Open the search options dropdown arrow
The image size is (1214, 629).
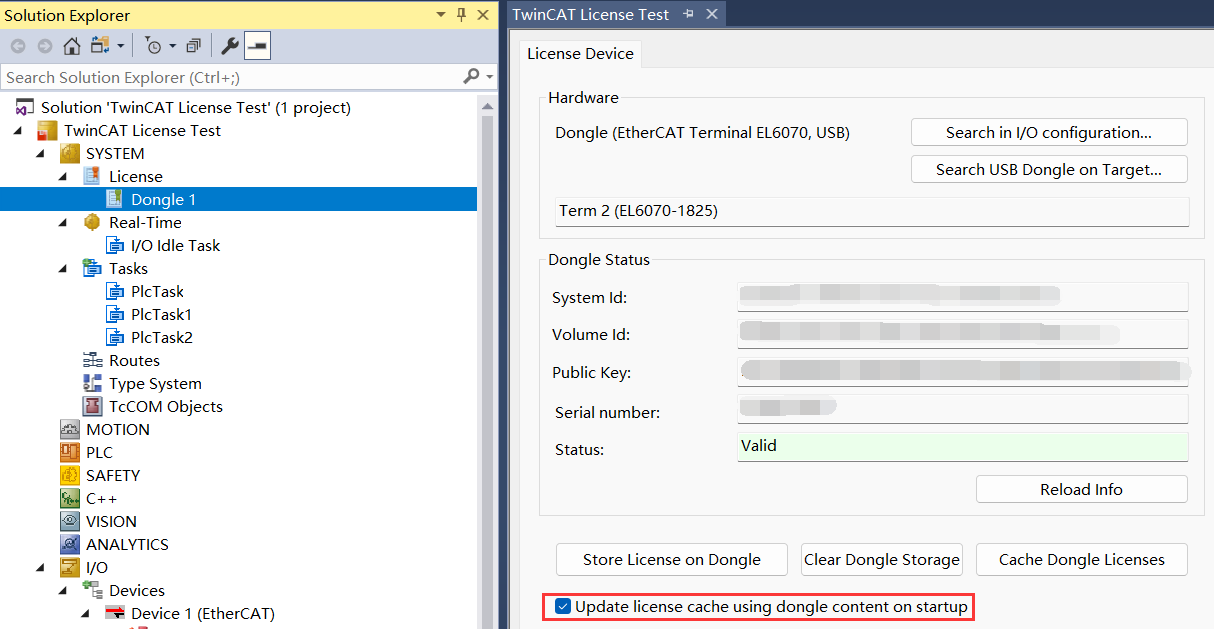(490, 77)
